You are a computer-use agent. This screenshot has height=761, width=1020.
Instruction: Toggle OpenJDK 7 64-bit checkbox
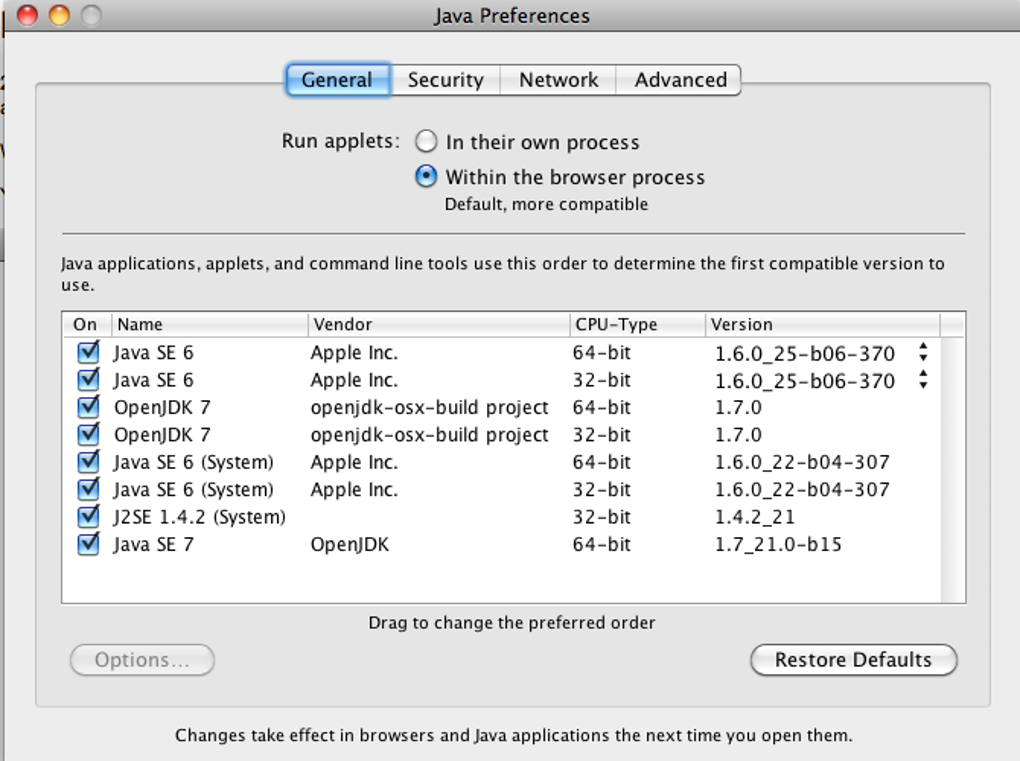tap(89, 408)
